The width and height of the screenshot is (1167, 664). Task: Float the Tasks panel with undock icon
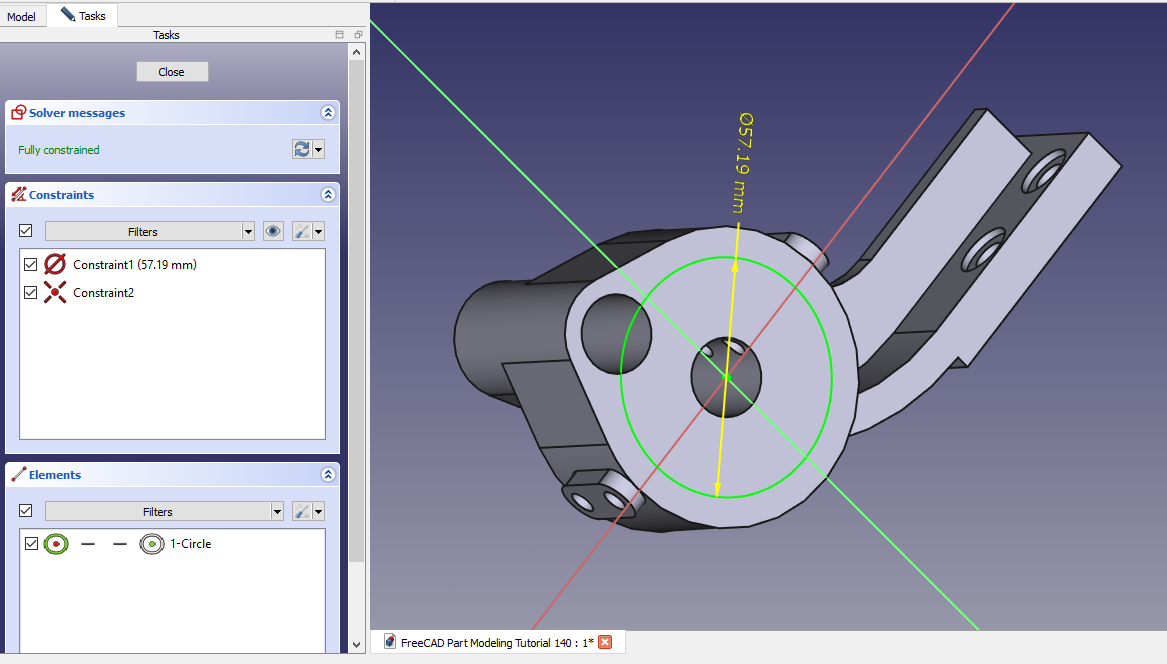[358, 35]
